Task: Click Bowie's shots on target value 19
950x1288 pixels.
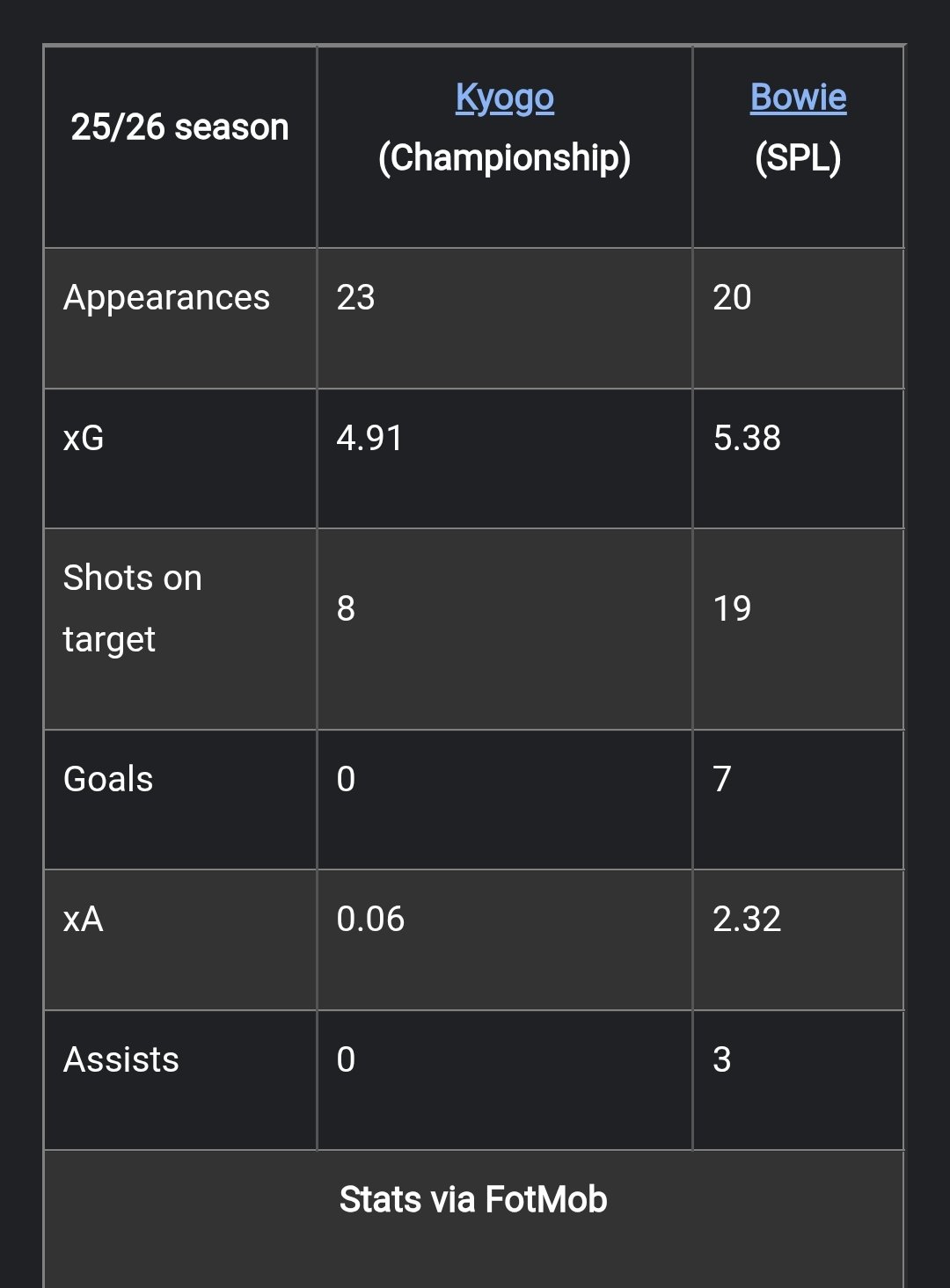Action: pos(732,608)
